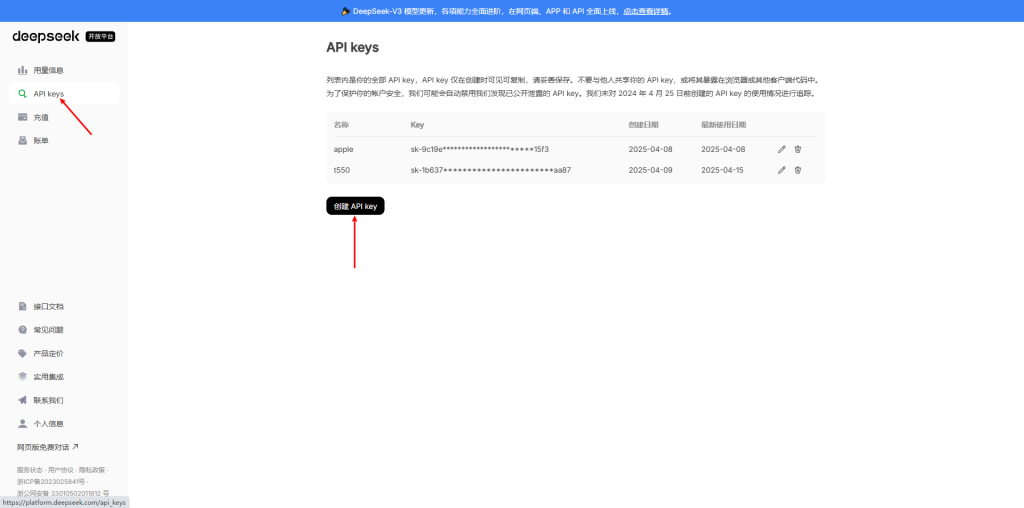Edit the t550 API key name
Viewport: 1024px width, 508px height.
[x=782, y=170]
